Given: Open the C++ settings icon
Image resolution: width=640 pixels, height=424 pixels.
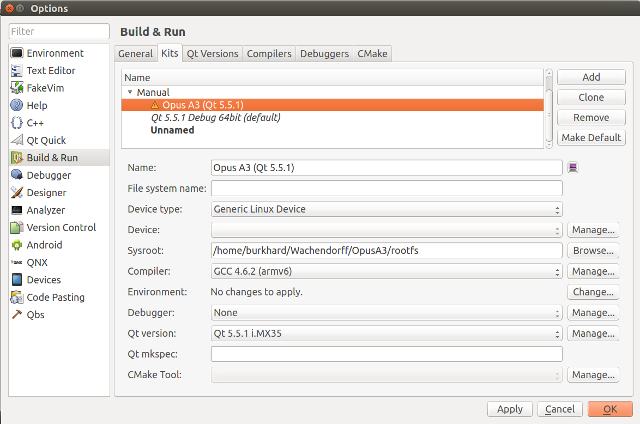Looking at the screenshot, I should point(17,123).
